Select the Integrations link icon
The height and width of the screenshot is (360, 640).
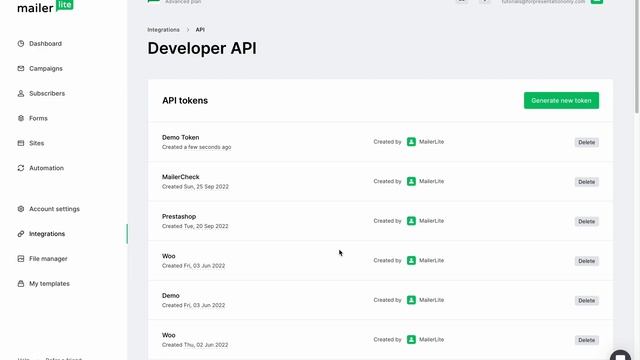coord(21,234)
